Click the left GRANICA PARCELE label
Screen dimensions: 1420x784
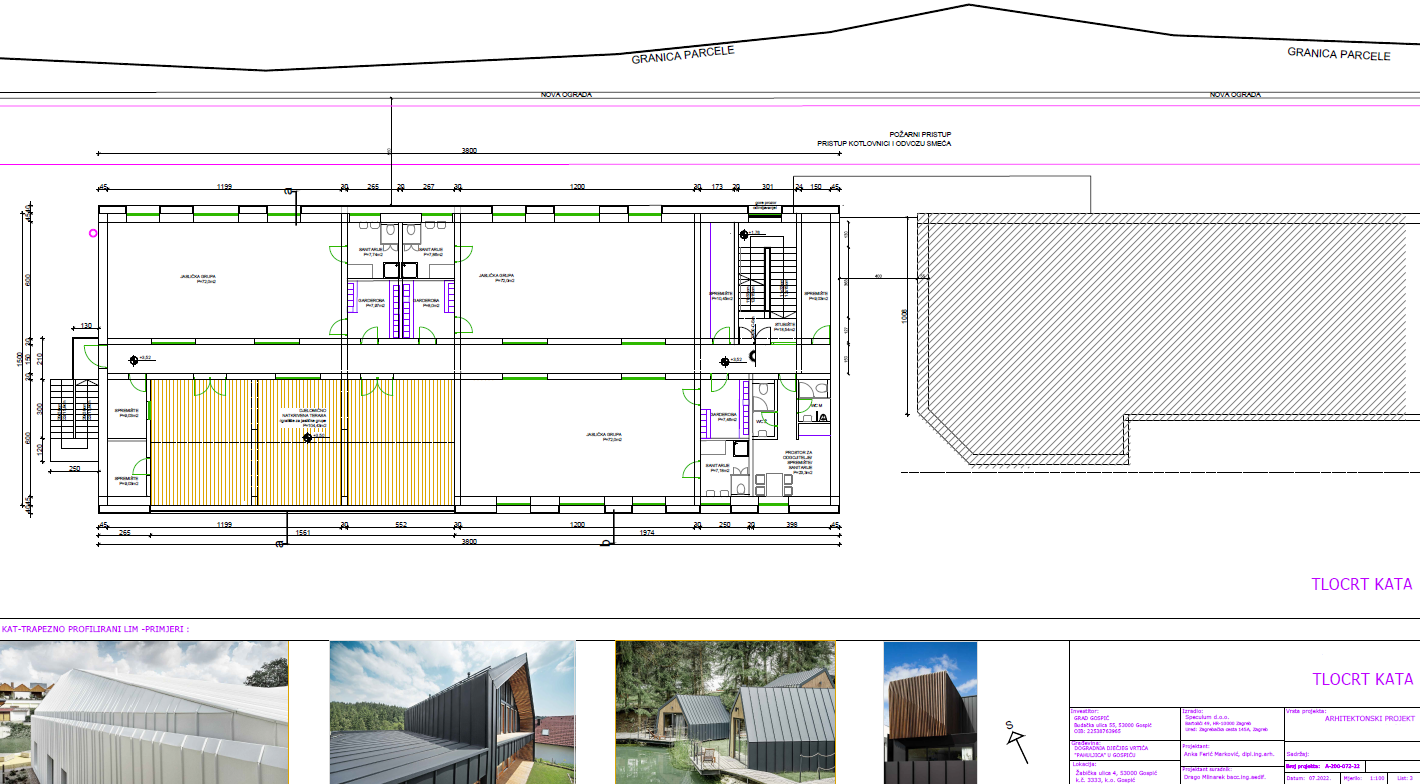(x=683, y=54)
